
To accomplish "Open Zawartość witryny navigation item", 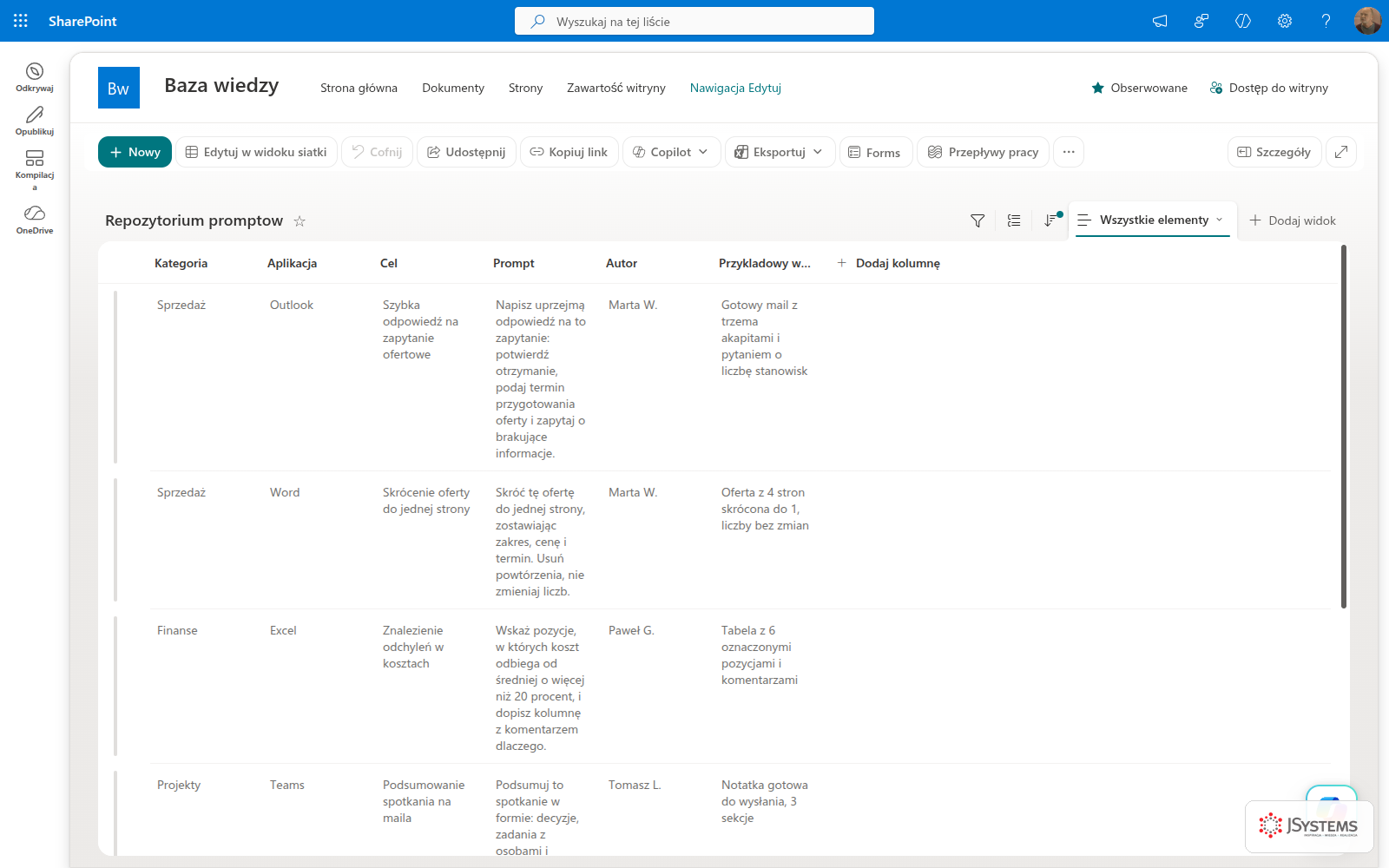I will click(x=616, y=88).
